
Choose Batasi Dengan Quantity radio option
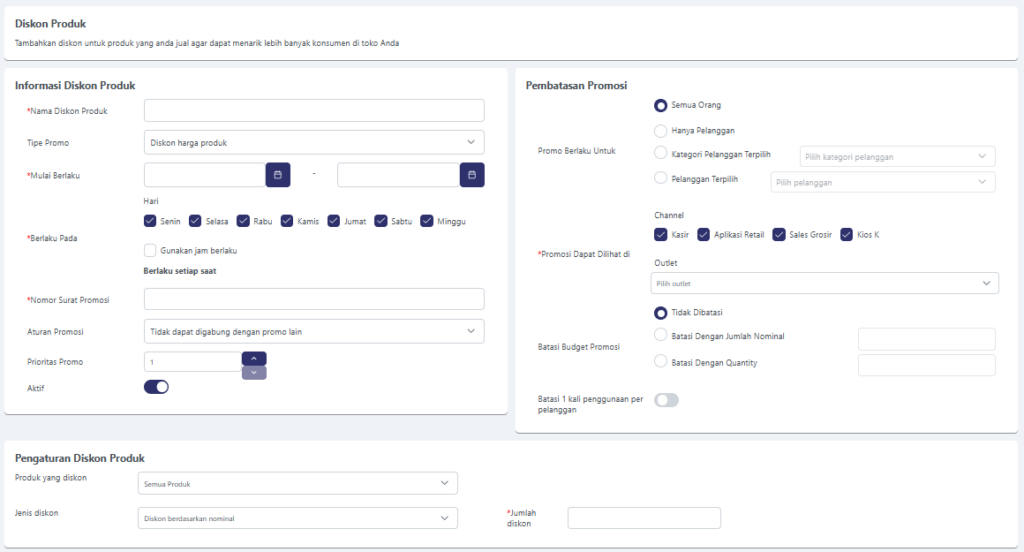(x=660, y=362)
